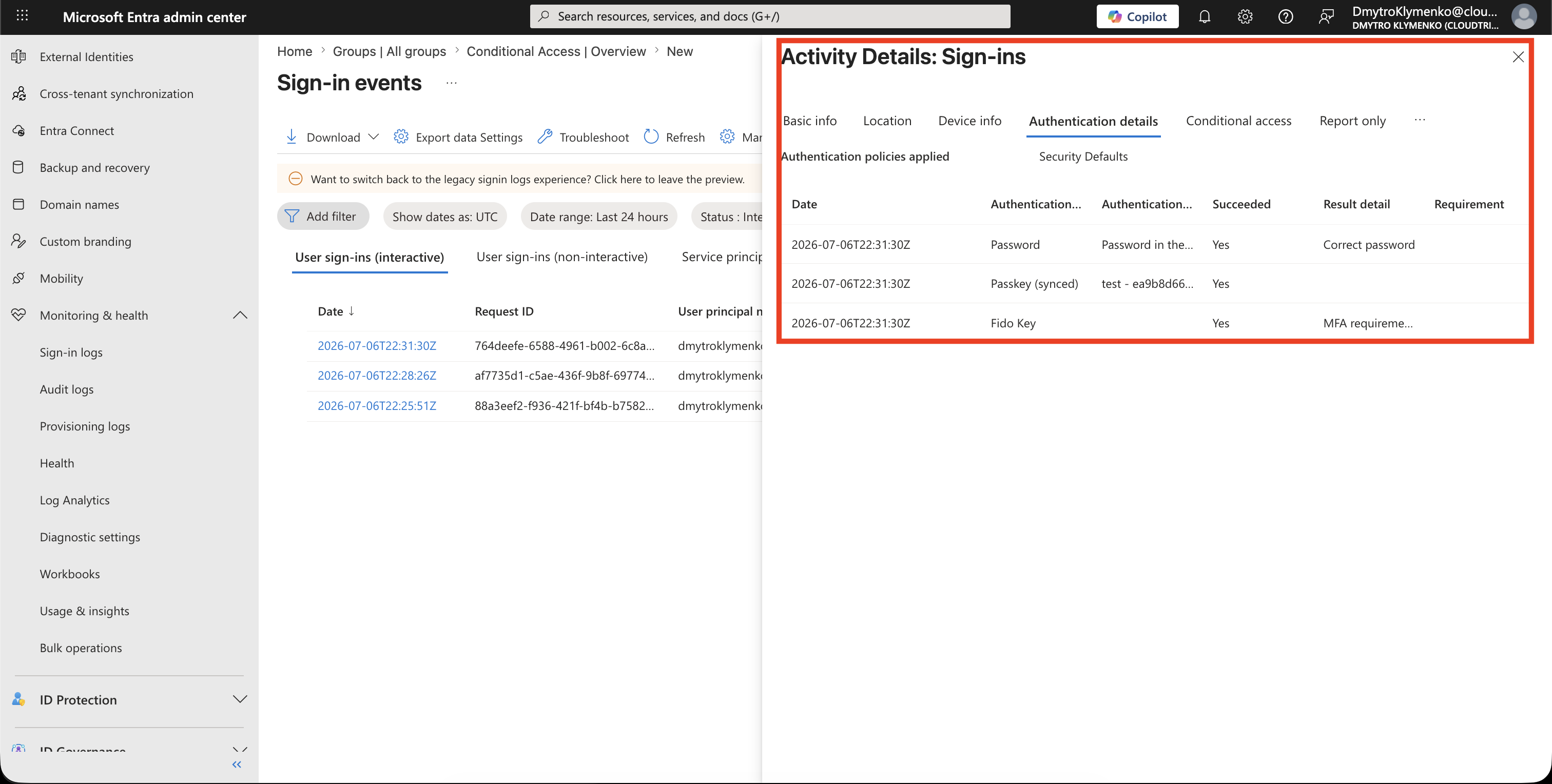
Task: Open Sign-in logs in sidebar
Action: (71, 352)
